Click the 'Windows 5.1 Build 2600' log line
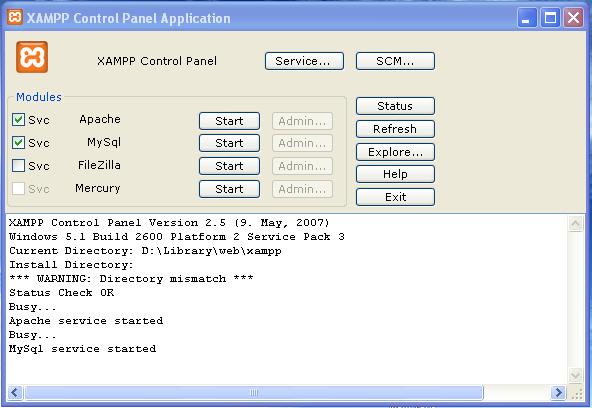This screenshot has width=592, height=408. click(177, 237)
